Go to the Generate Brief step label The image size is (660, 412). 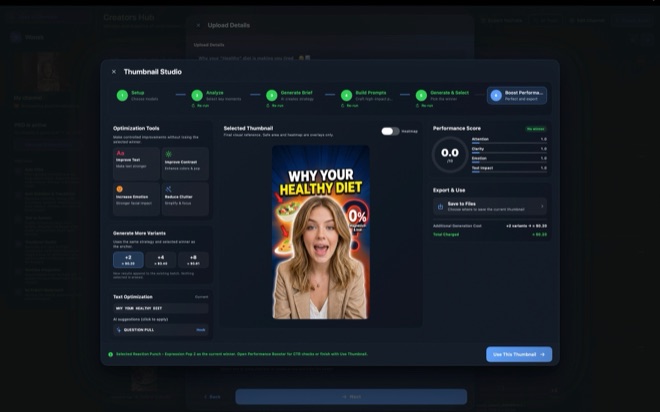297,93
